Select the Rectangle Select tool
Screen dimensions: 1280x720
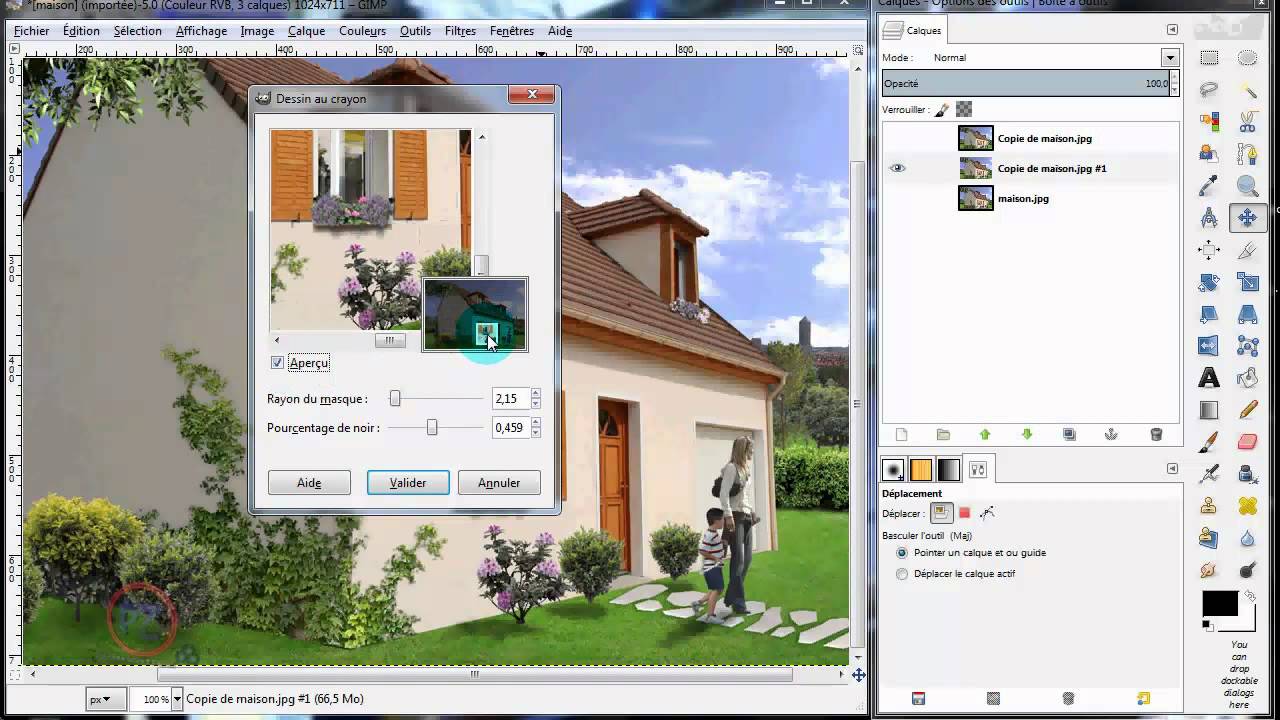1209,58
